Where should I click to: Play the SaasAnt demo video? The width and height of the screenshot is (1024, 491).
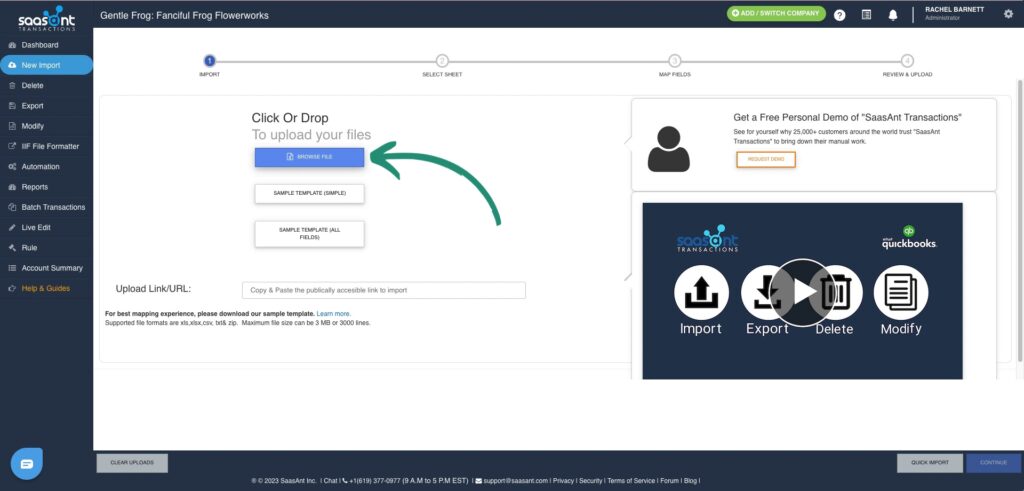coord(802,291)
